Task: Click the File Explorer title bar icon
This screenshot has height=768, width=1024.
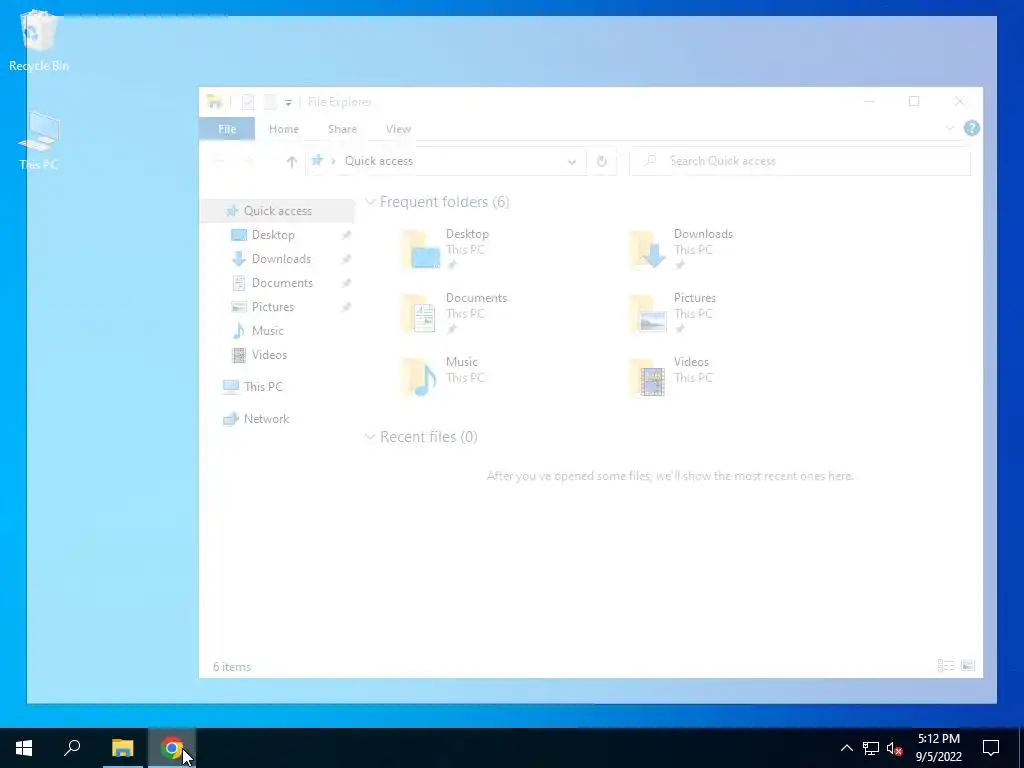Action: [x=214, y=102]
